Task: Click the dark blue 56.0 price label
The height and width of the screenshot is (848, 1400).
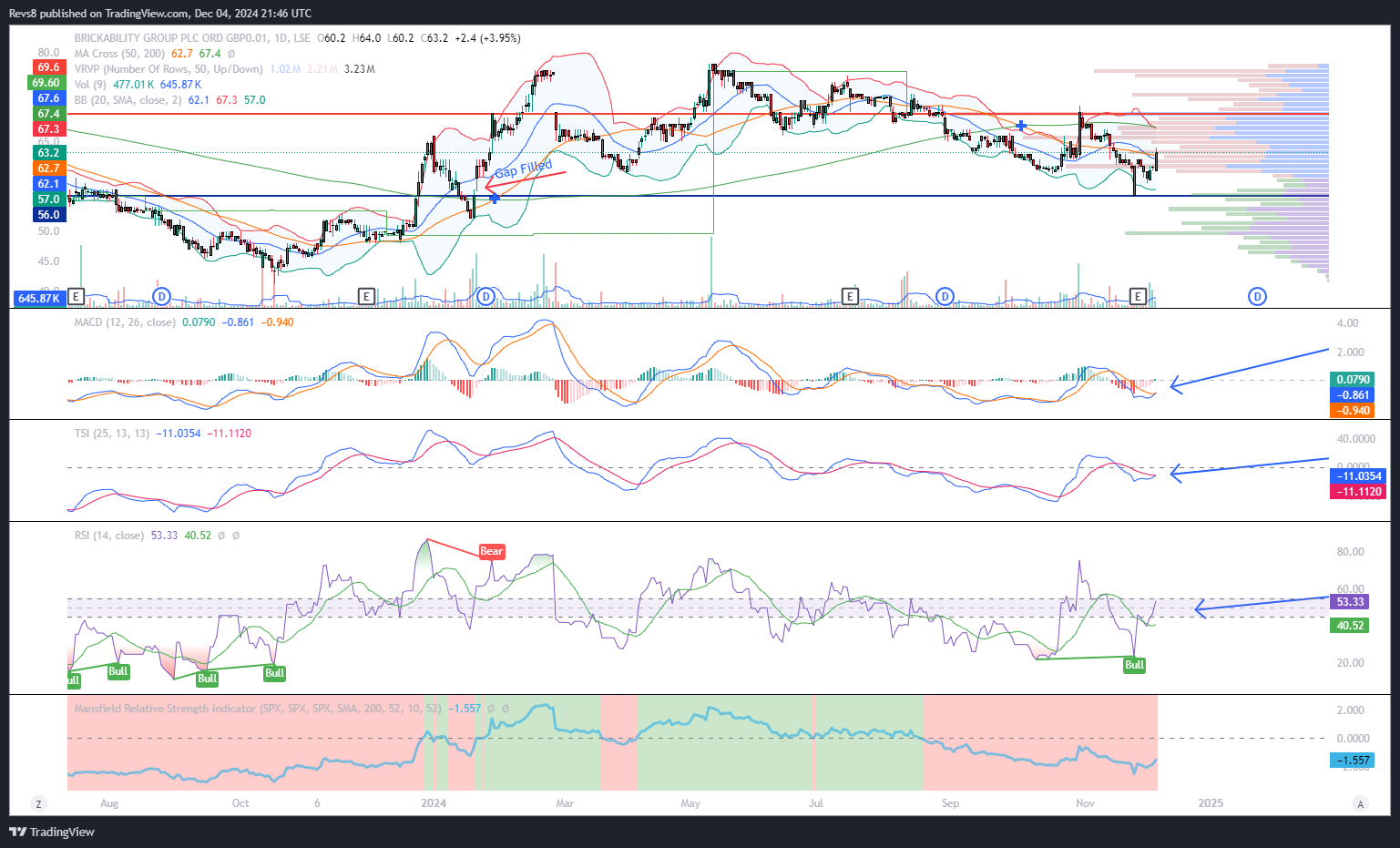Action: point(48,215)
